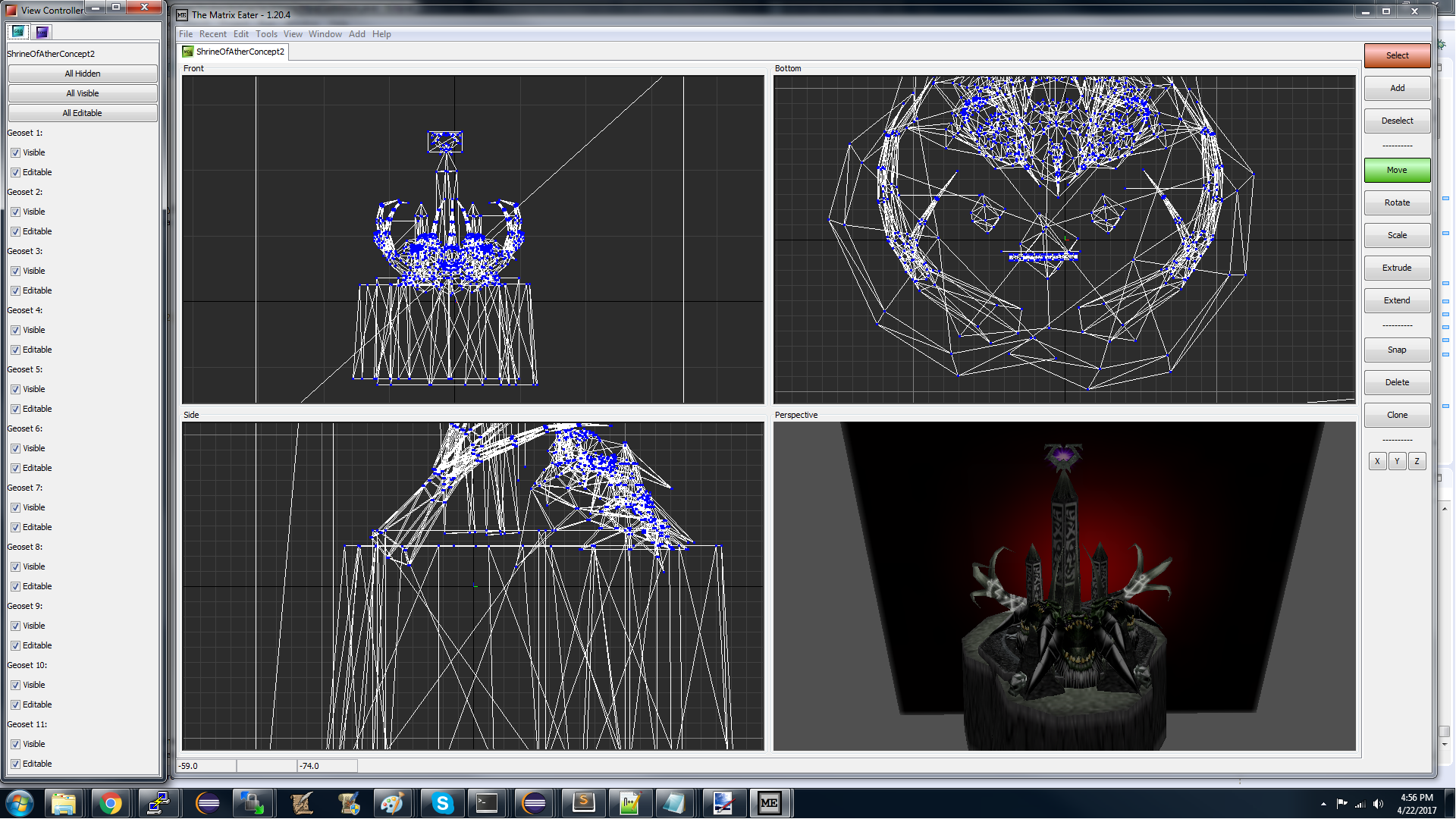Image resolution: width=1456 pixels, height=819 pixels.
Task: Switch to the GEO geosets tab icon
Action: 18,32
